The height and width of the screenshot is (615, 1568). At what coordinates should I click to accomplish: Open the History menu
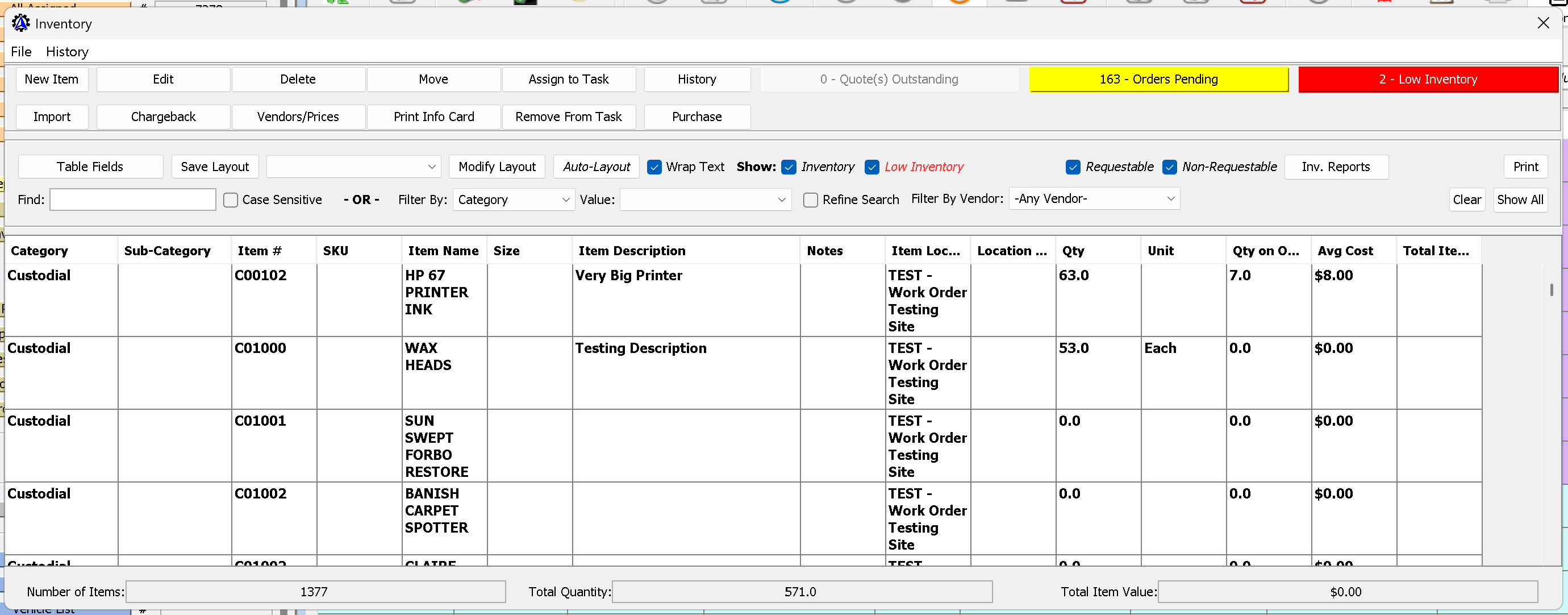coord(67,52)
